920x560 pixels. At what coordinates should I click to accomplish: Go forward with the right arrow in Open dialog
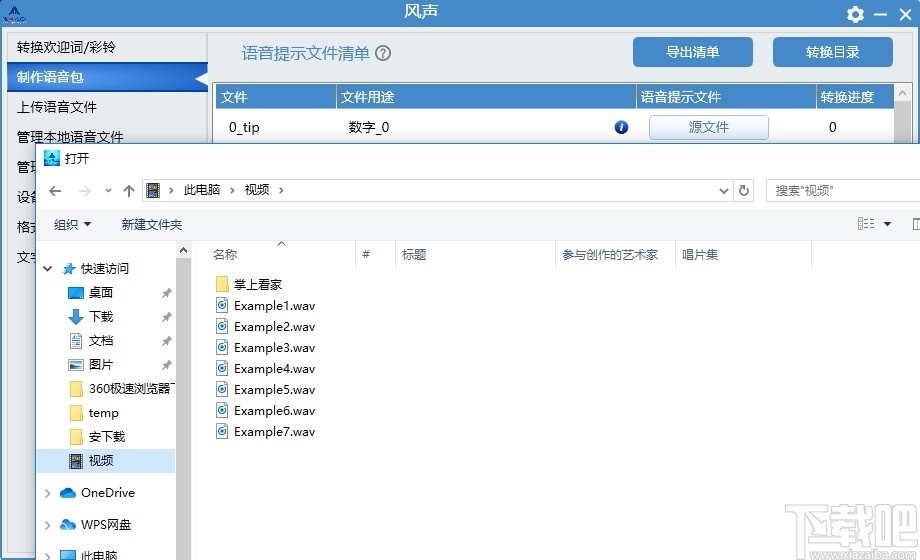[85, 191]
